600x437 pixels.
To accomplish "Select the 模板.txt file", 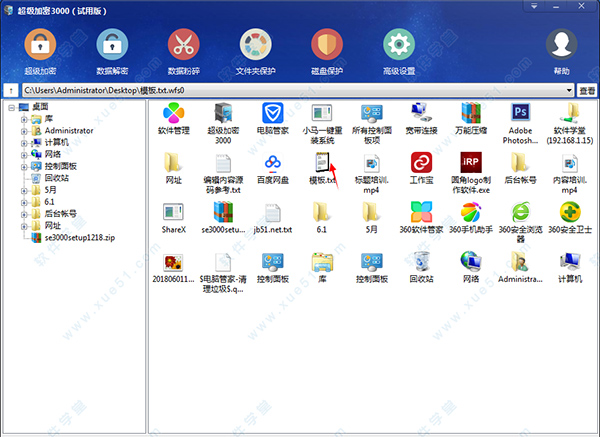I will (x=324, y=166).
